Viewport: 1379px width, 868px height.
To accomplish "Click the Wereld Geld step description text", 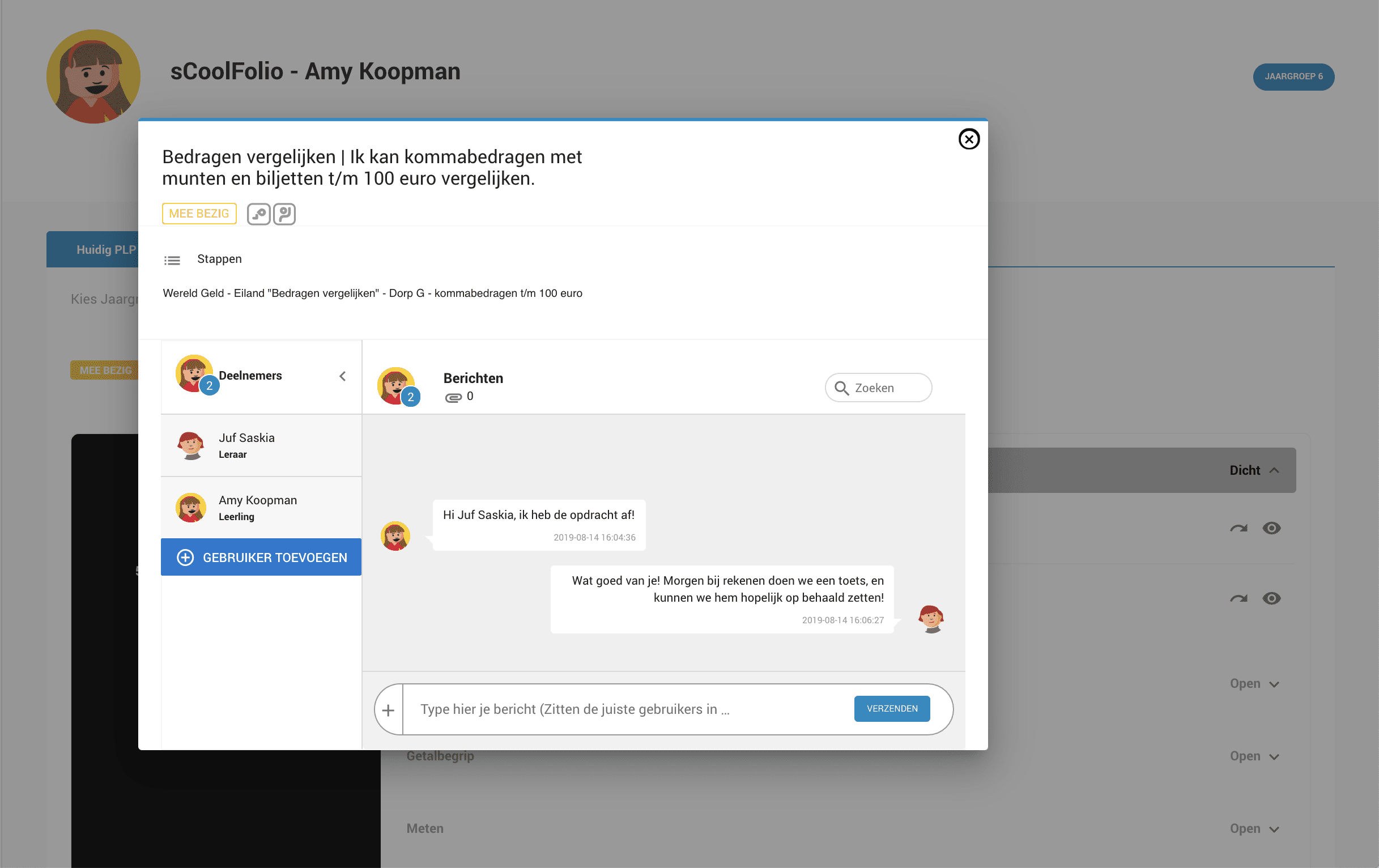I will pos(372,293).
